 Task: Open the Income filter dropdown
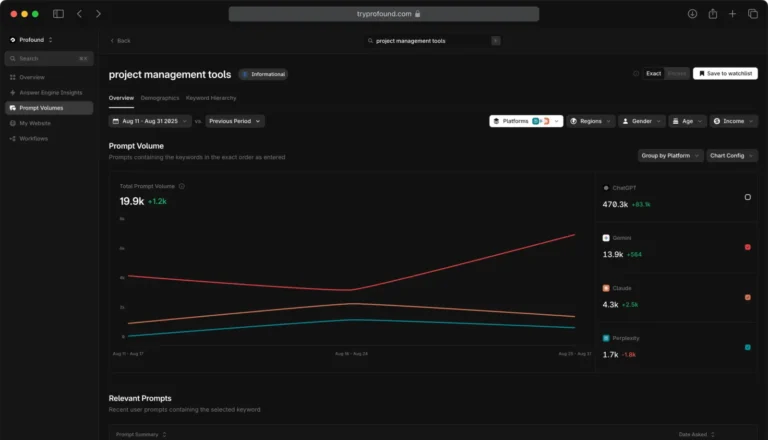tap(733, 121)
